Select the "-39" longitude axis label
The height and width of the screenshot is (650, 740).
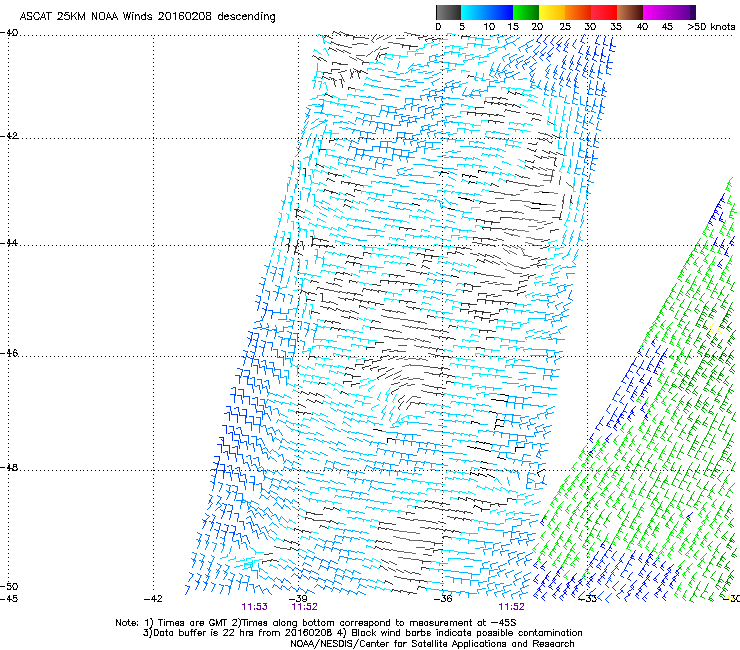(298, 599)
